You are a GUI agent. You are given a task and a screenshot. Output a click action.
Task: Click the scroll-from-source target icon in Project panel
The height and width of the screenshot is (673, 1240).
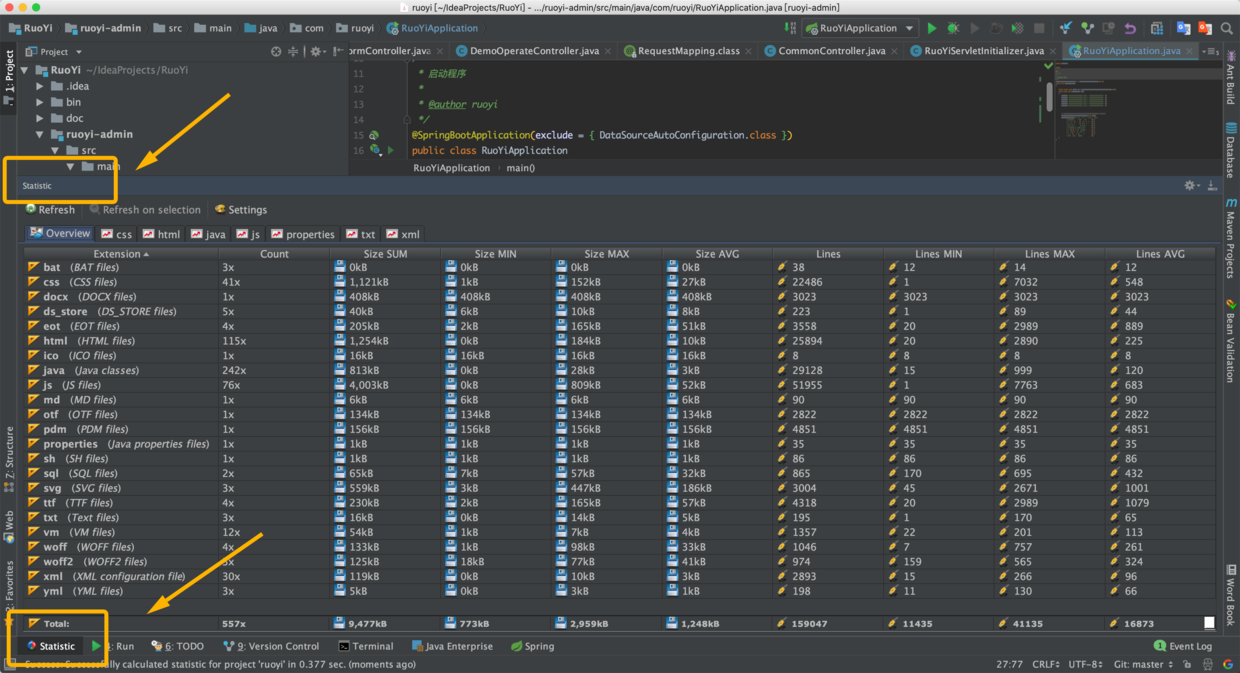coord(276,51)
